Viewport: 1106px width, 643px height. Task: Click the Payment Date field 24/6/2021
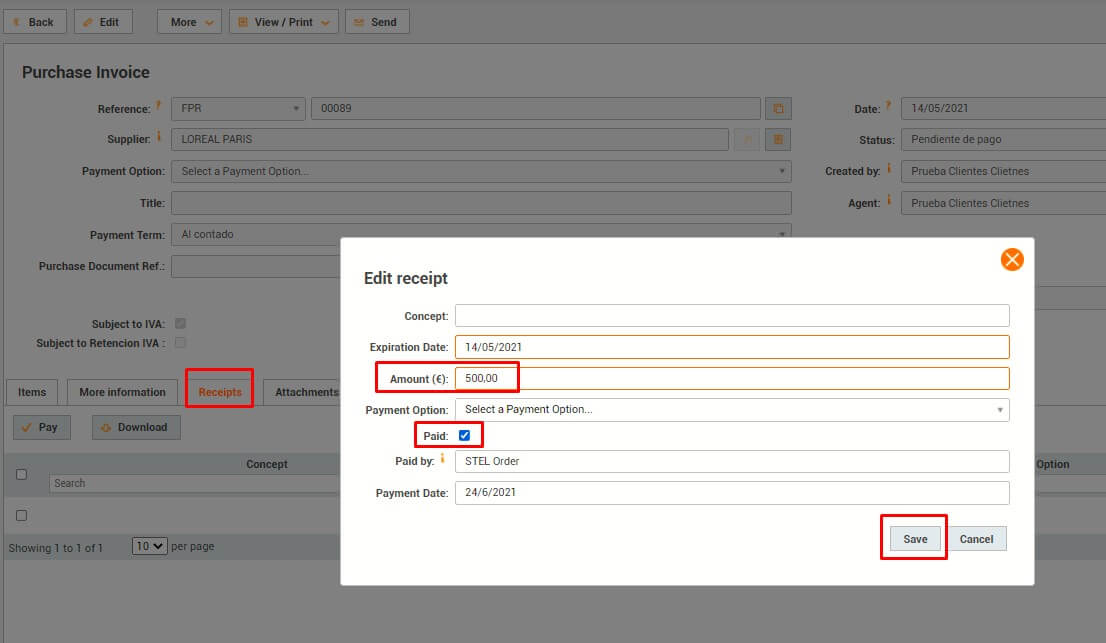coord(732,493)
